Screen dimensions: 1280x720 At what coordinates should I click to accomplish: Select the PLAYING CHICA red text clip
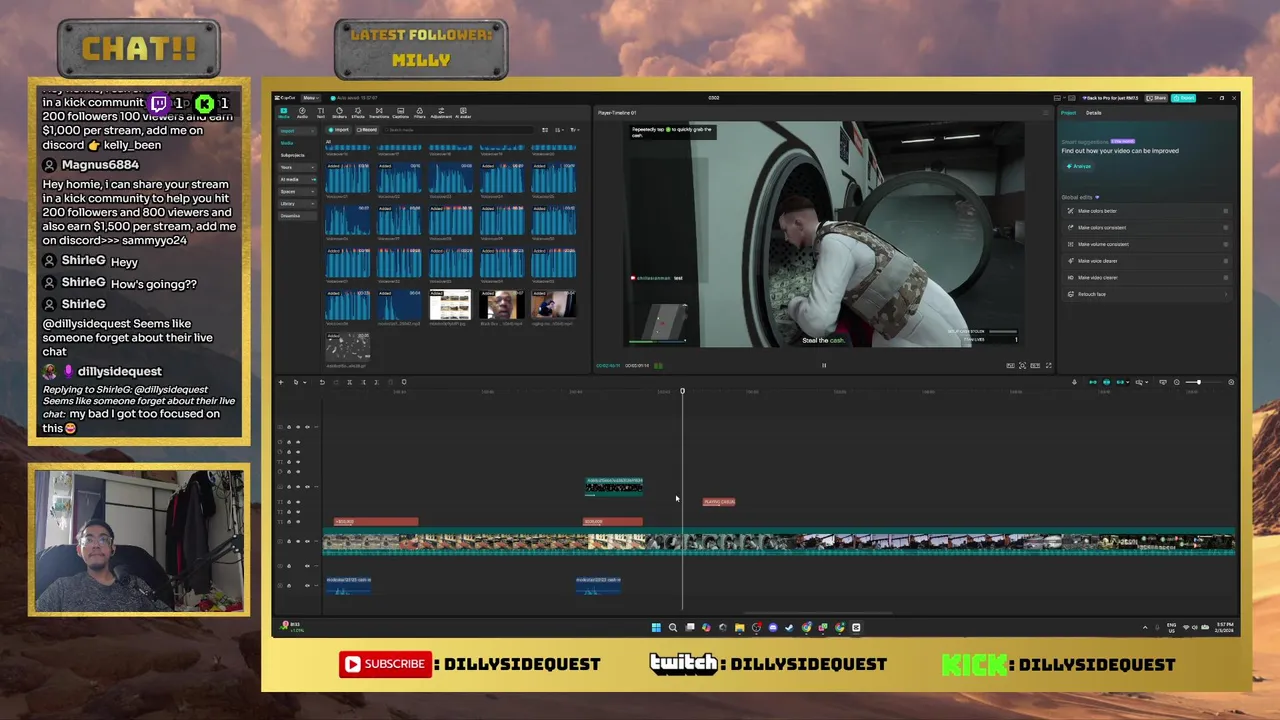coord(719,502)
